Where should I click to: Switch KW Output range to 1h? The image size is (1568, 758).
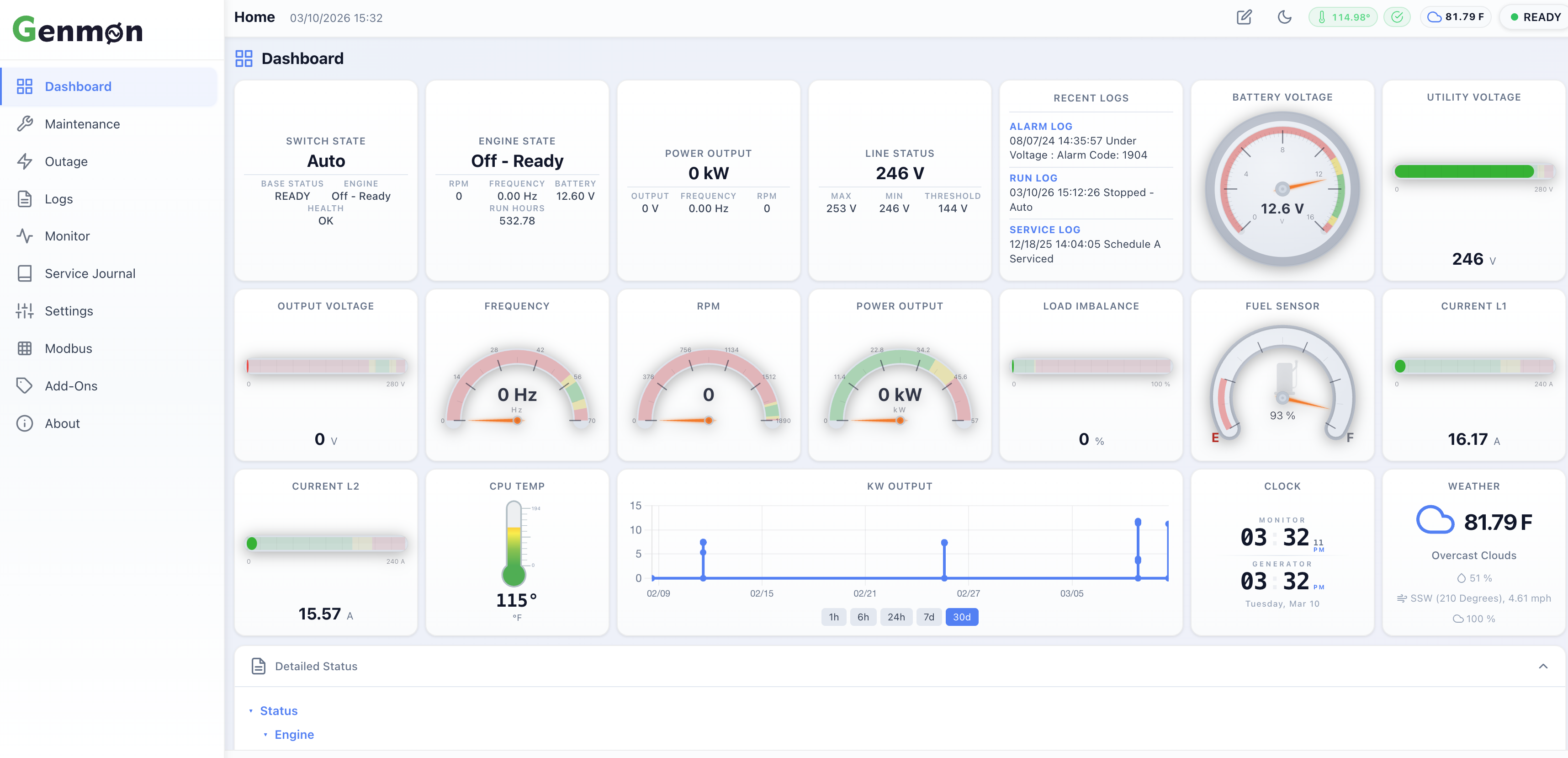[x=833, y=617]
